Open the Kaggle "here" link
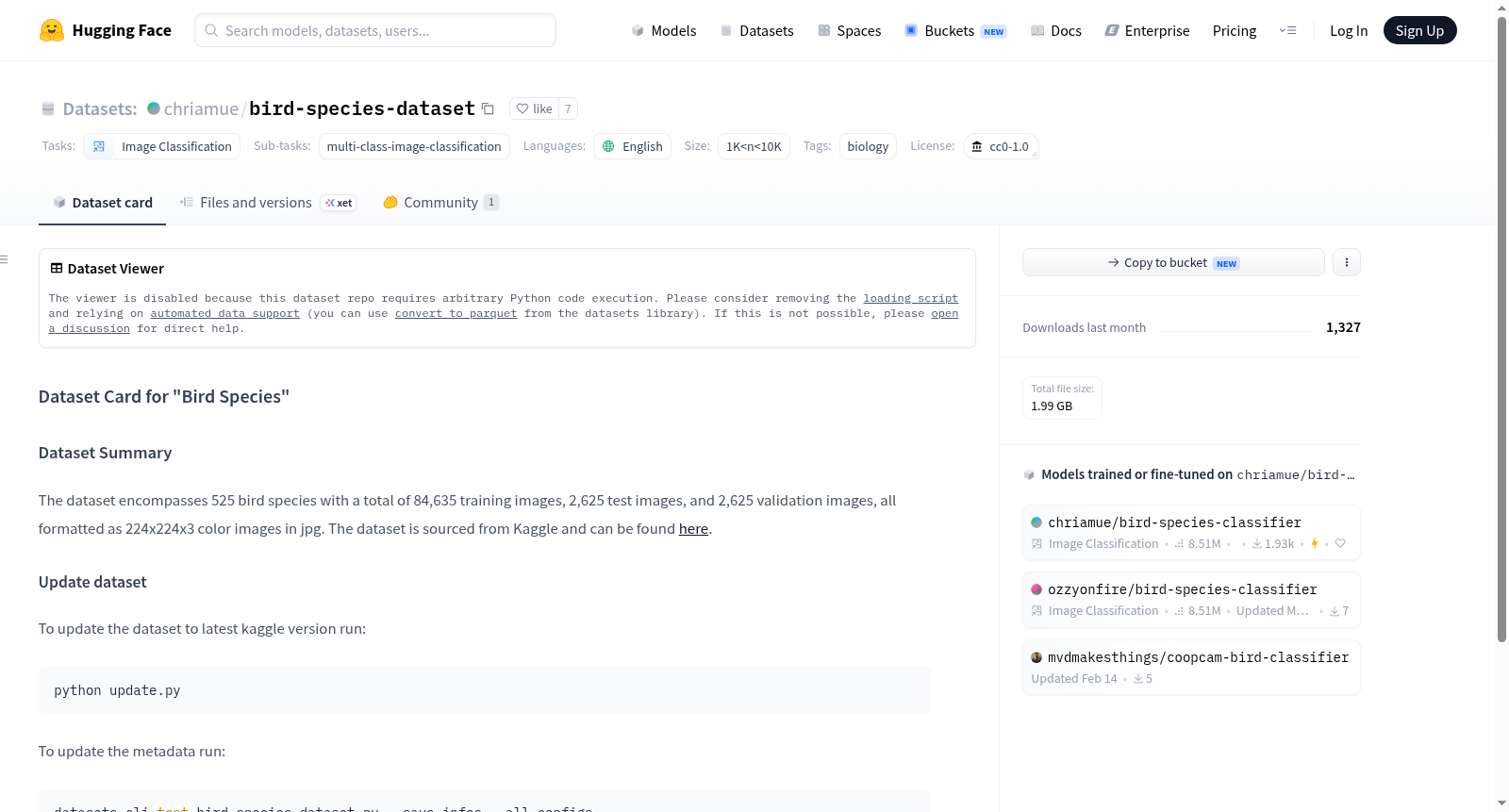This screenshot has width=1509, height=812. tap(693, 529)
